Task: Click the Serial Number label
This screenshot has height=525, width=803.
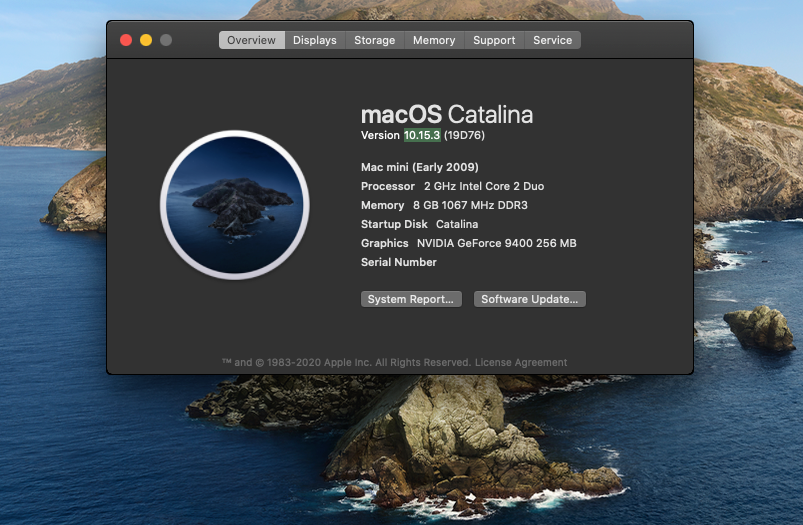Action: (399, 262)
